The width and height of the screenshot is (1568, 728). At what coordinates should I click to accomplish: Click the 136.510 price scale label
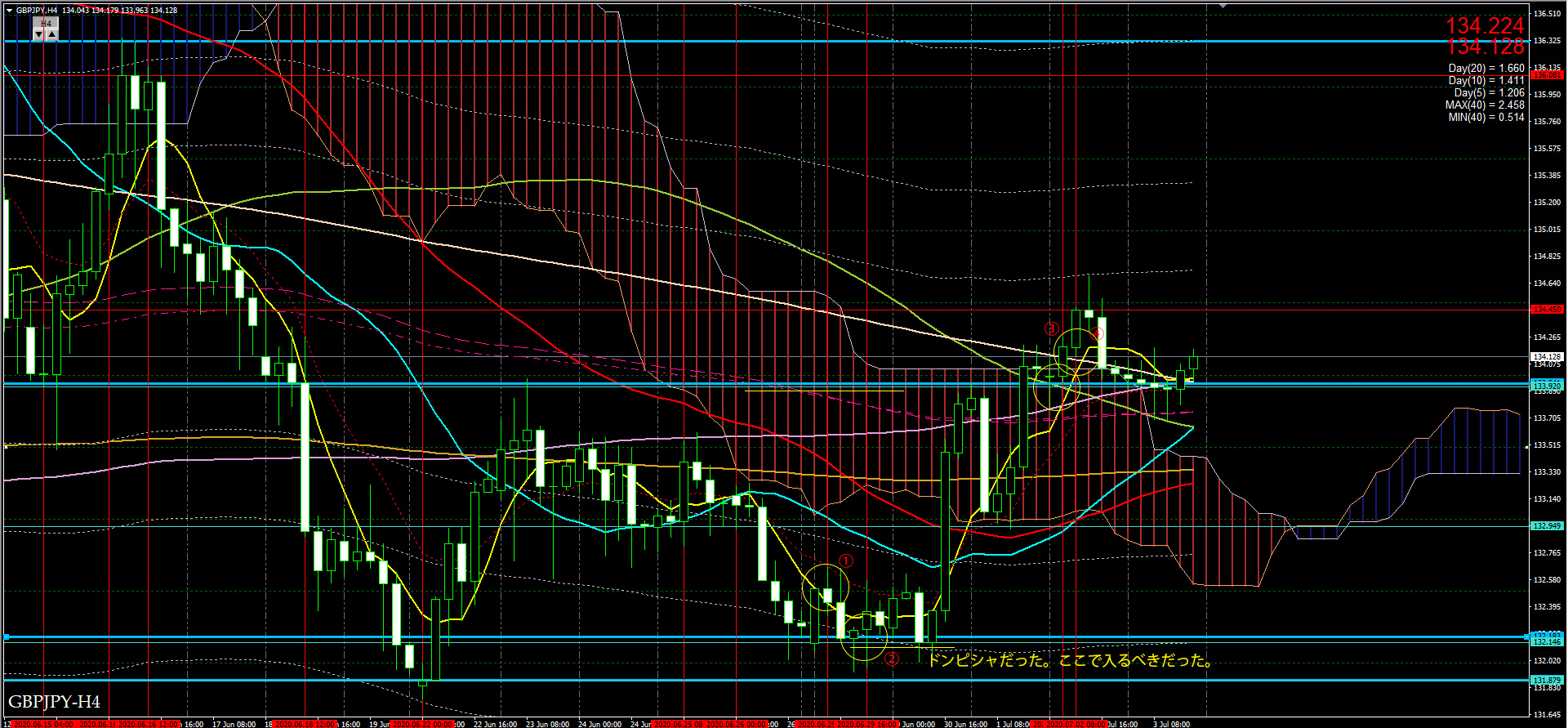click(1548, 14)
